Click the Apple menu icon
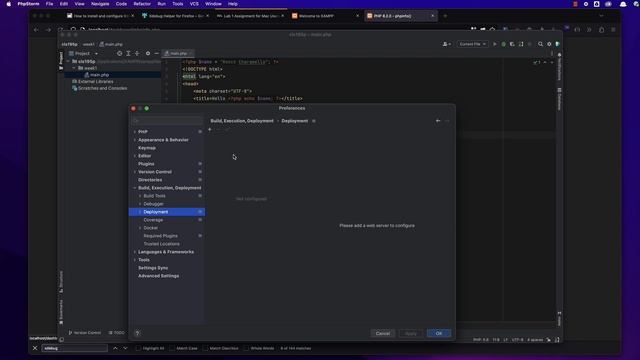Image resolution: width=640 pixels, height=360 pixels. click(x=9, y=4)
